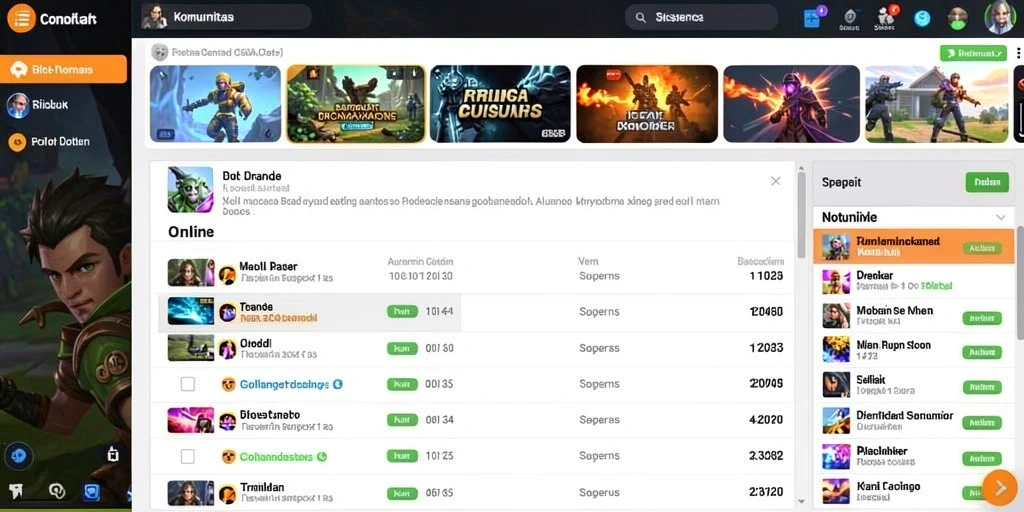The width and height of the screenshot is (1024, 512).
Task: Open the green-shirt avatar icon in top bar
Action: [x=957, y=18]
